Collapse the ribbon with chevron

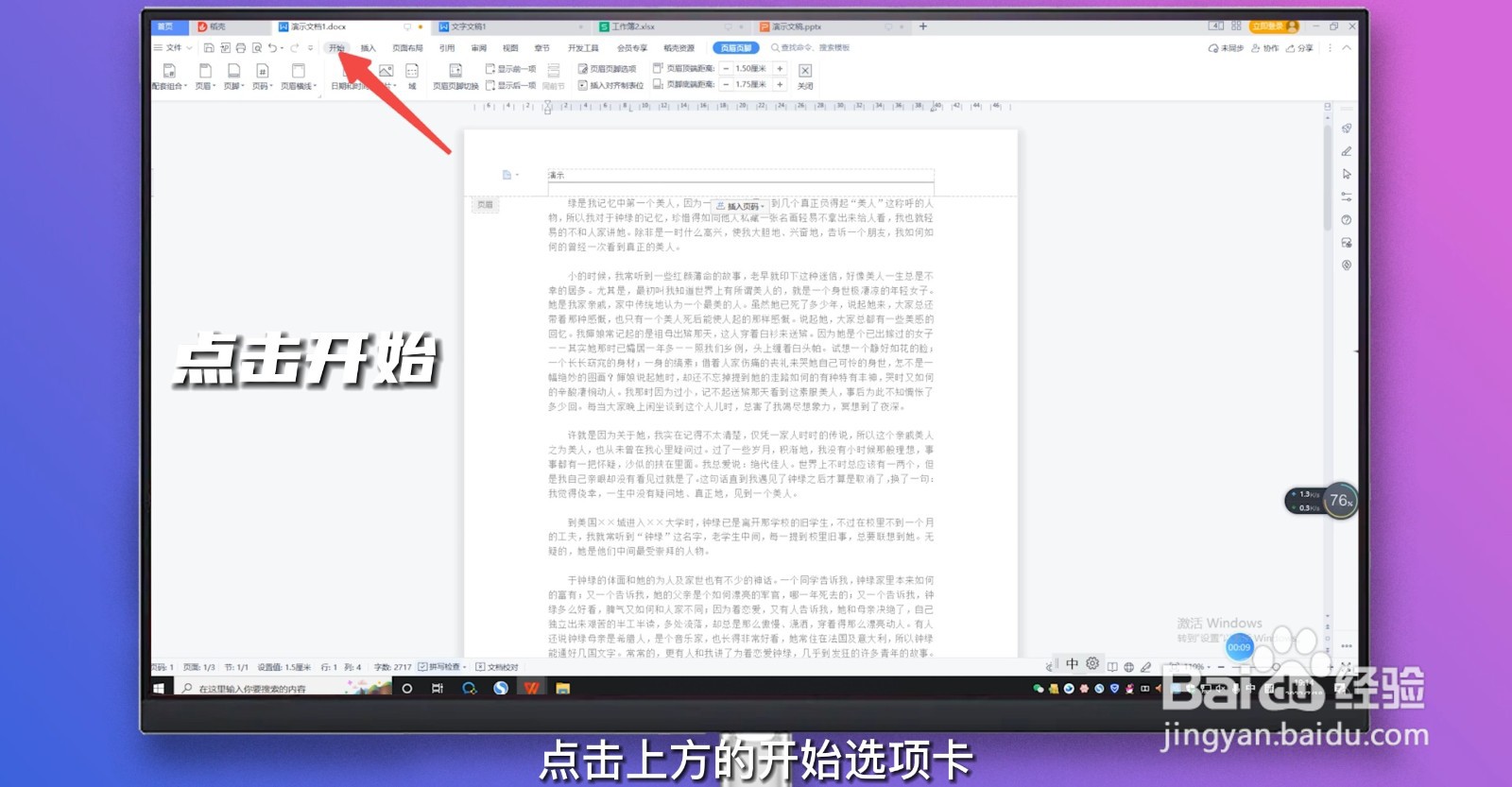1347,48
